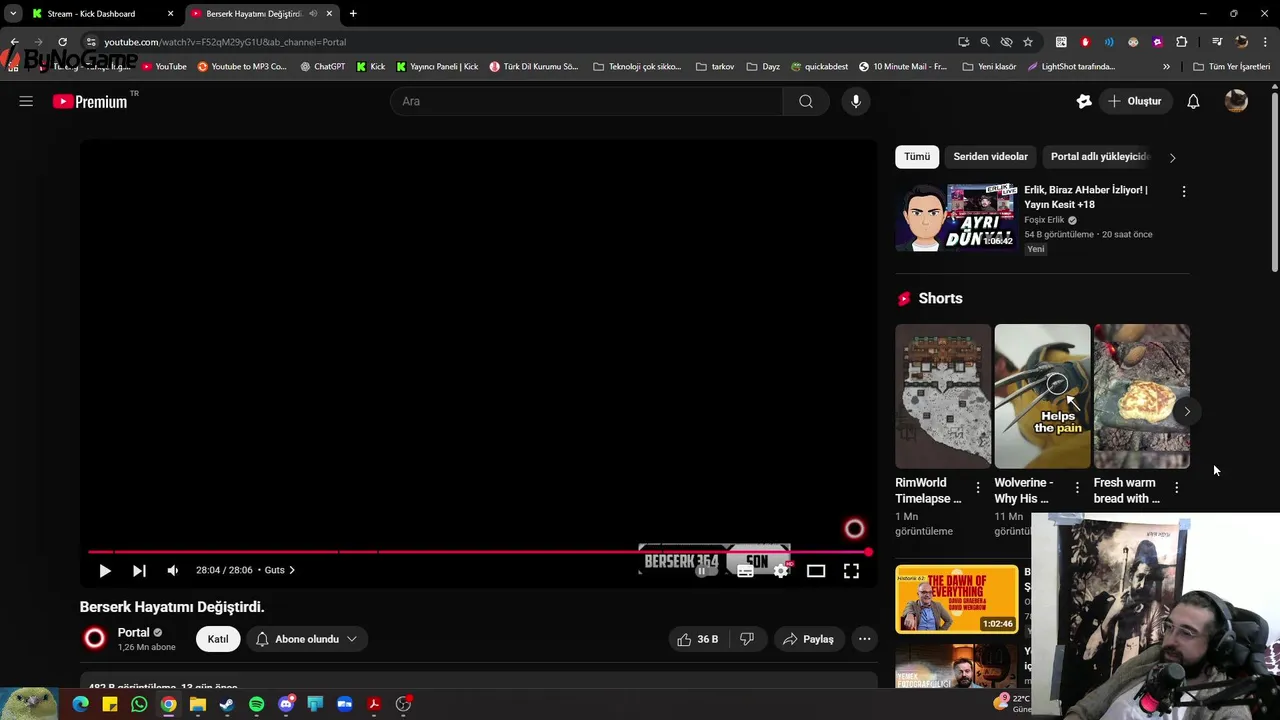The image size is (1280, 720).
Task: Click the red progress scrubber handle
Action: coord(868,551)
